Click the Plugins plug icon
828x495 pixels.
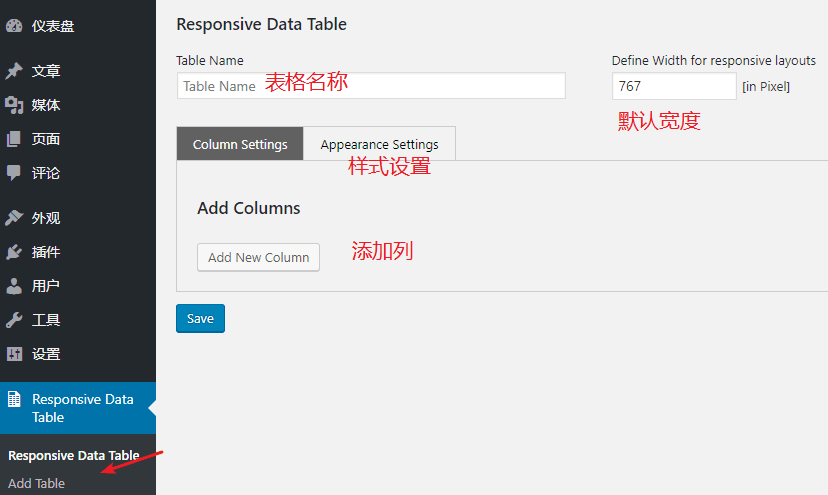click(x=14, y=251)
